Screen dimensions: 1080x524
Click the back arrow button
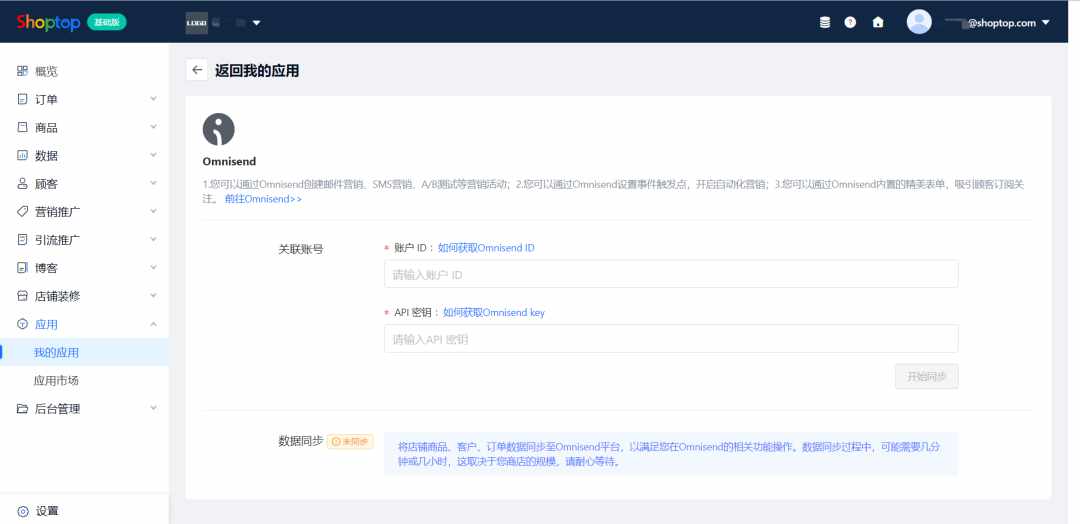click(197, 70)
